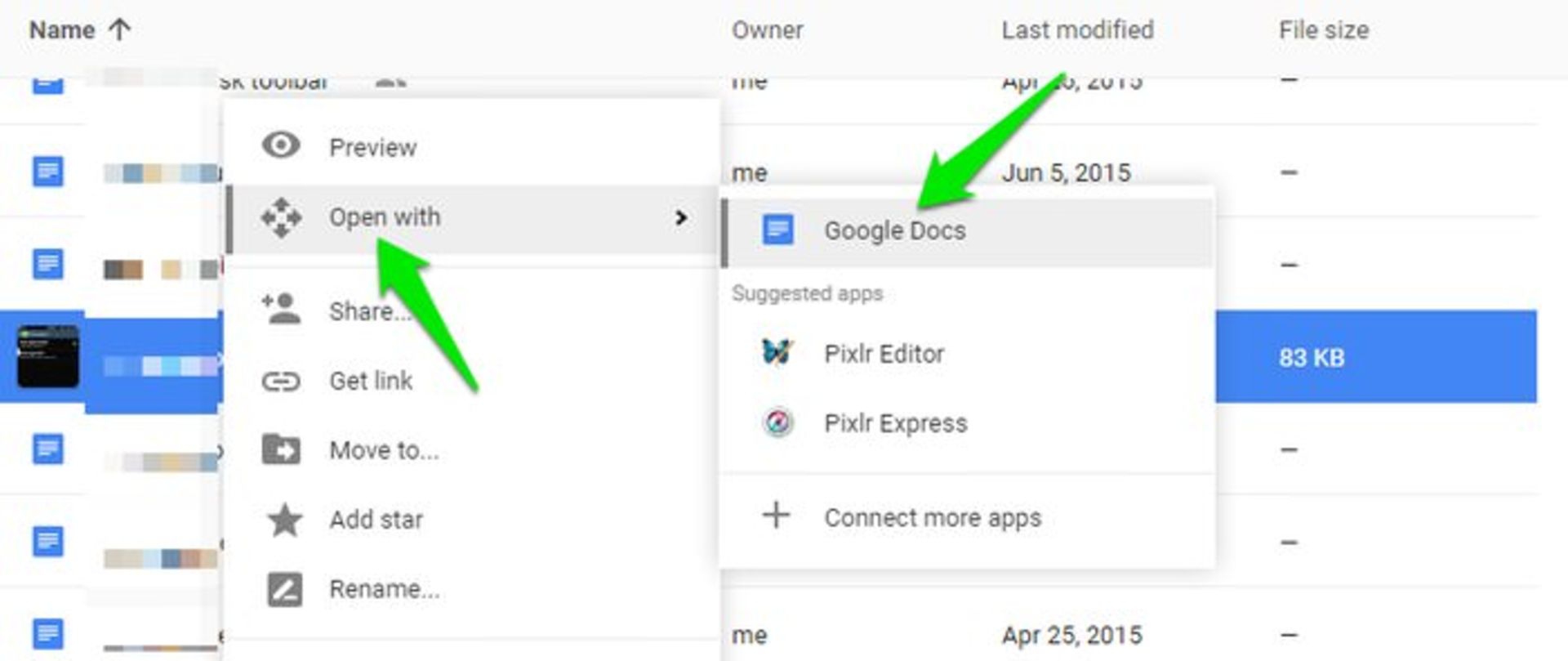The width and height of the screenshot is (1568, 661).
Task: Click the Owner column header
Action: (x=767, y=31)
